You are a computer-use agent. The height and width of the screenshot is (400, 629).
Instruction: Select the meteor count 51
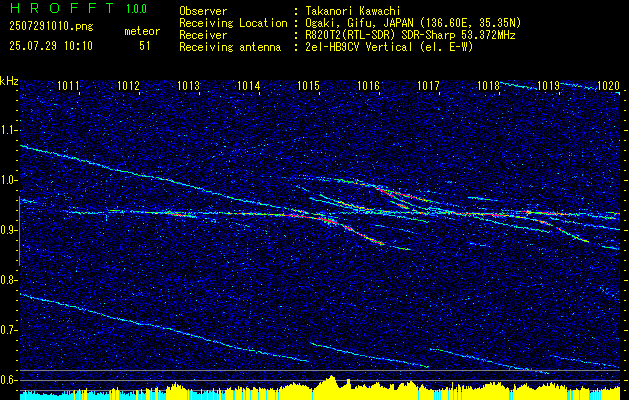coord(145,46)
